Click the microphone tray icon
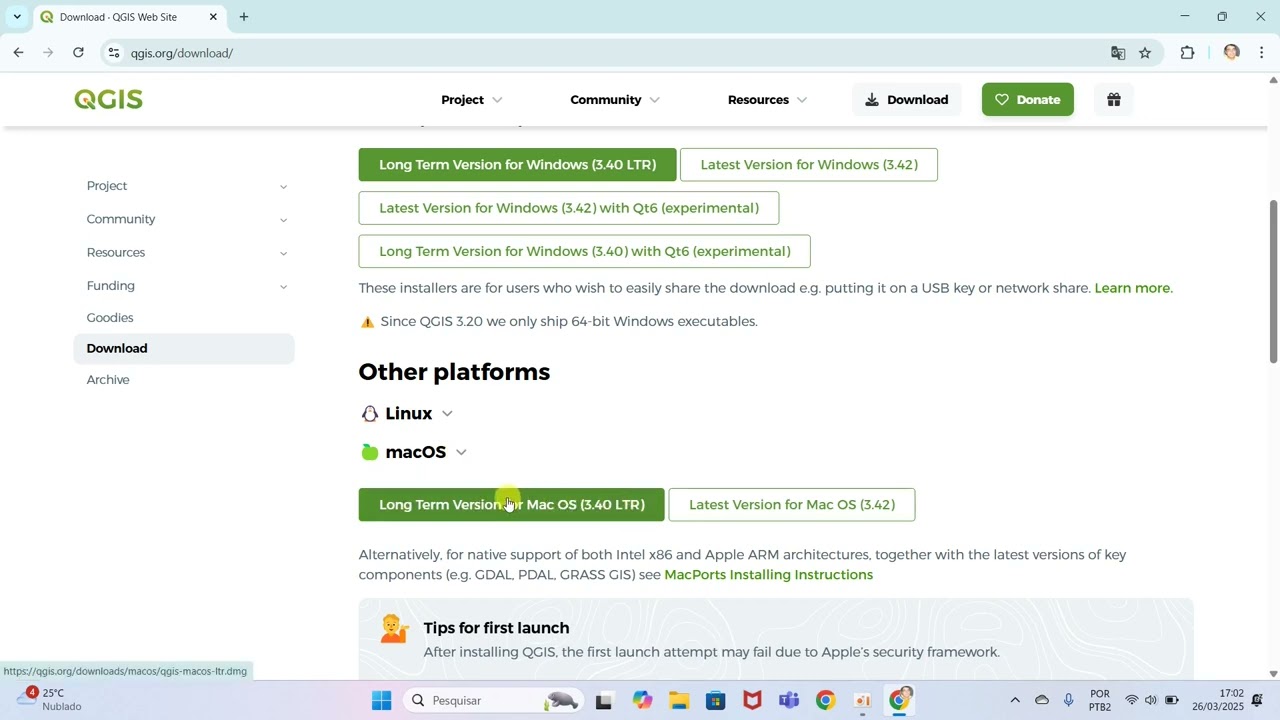 1069,700
